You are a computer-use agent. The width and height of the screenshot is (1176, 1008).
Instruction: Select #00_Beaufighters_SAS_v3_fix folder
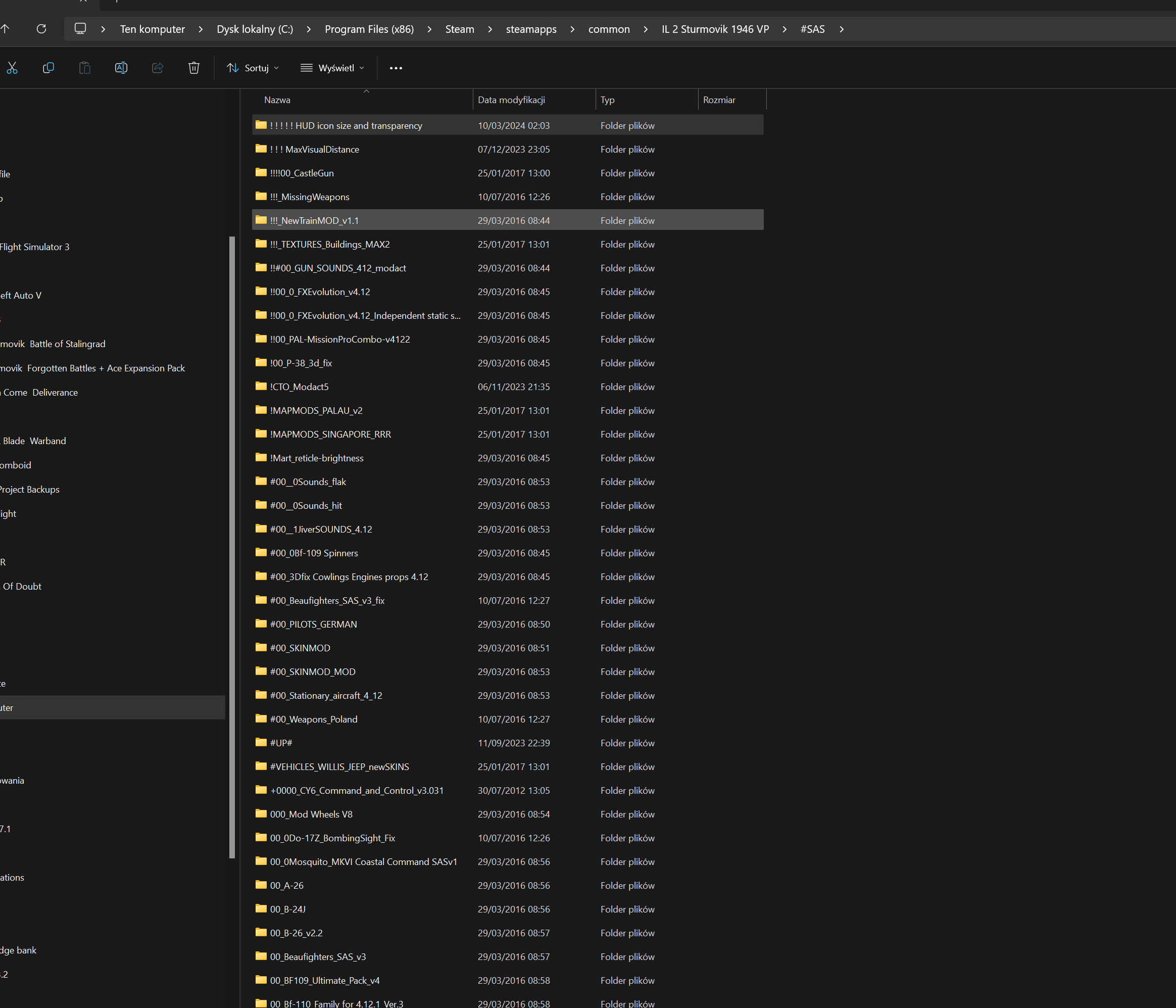click(x=507, y=600)
